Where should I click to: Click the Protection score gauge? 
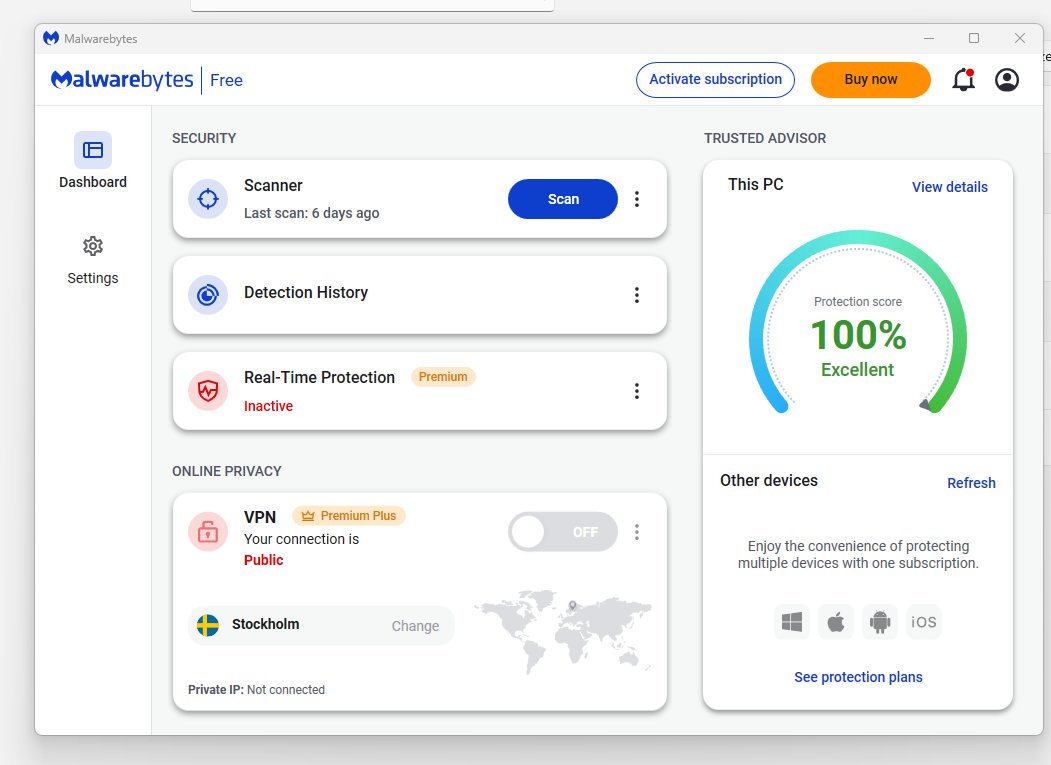(x=858, y=322)
